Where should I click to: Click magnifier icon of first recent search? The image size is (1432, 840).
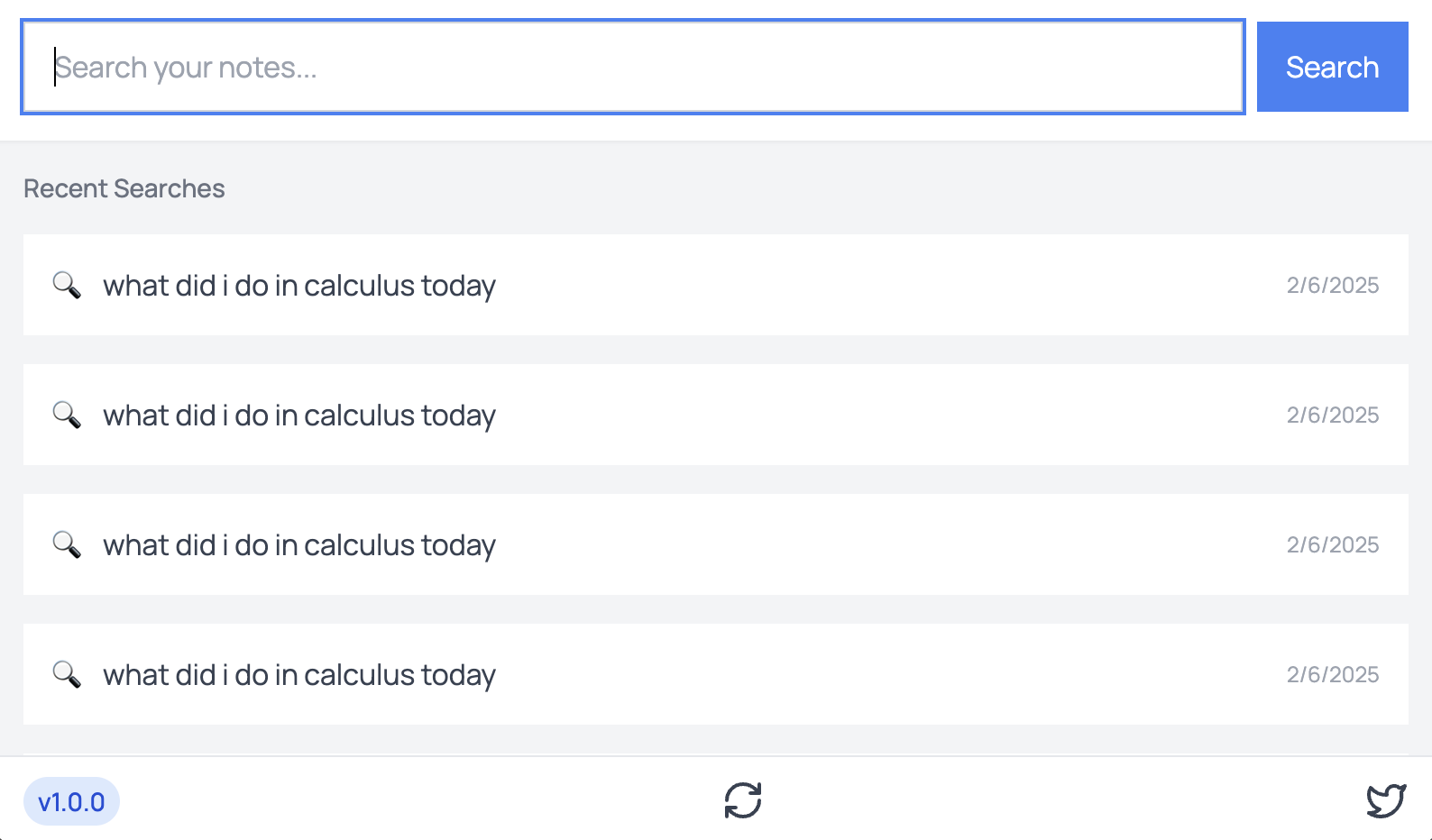pos(67,285)
